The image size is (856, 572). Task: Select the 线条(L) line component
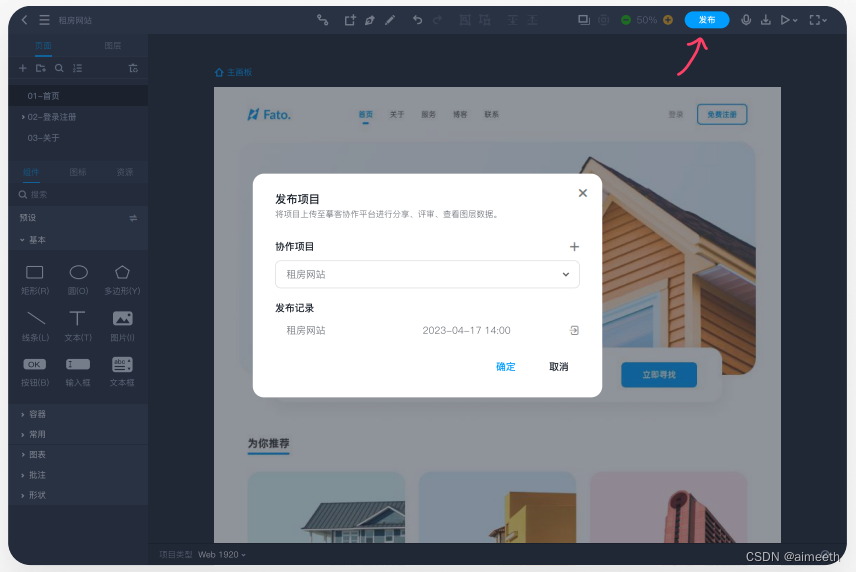coord(35,325)
